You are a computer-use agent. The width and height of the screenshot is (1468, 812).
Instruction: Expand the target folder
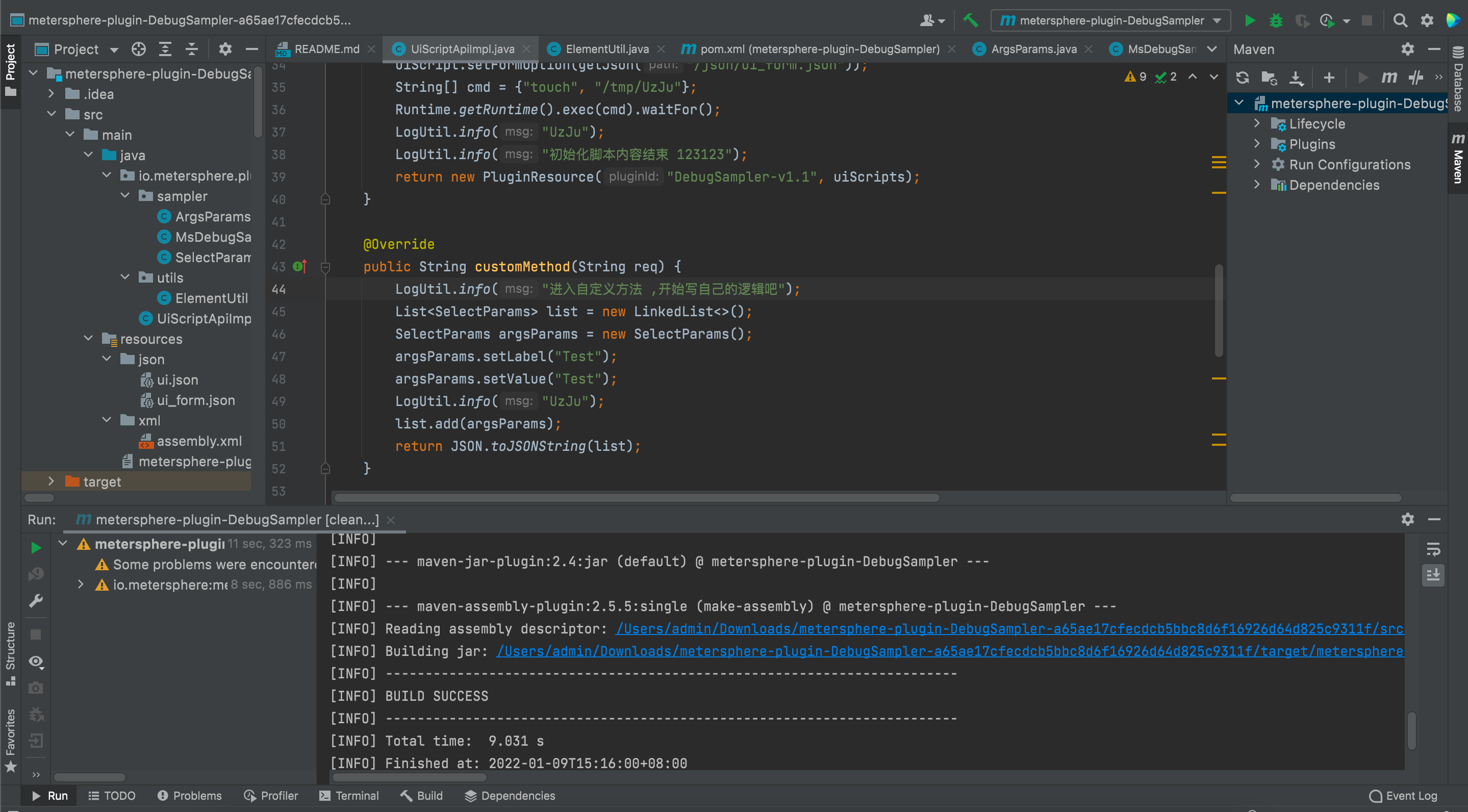(x=50, y=481)
